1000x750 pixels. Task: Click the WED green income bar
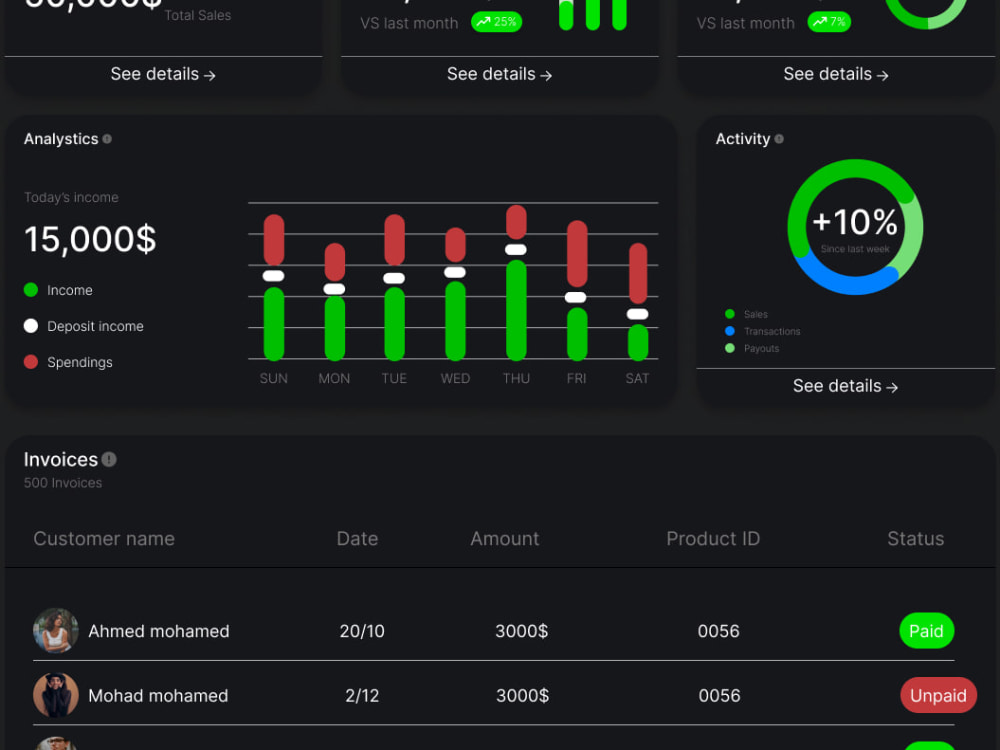coord(455,321)
